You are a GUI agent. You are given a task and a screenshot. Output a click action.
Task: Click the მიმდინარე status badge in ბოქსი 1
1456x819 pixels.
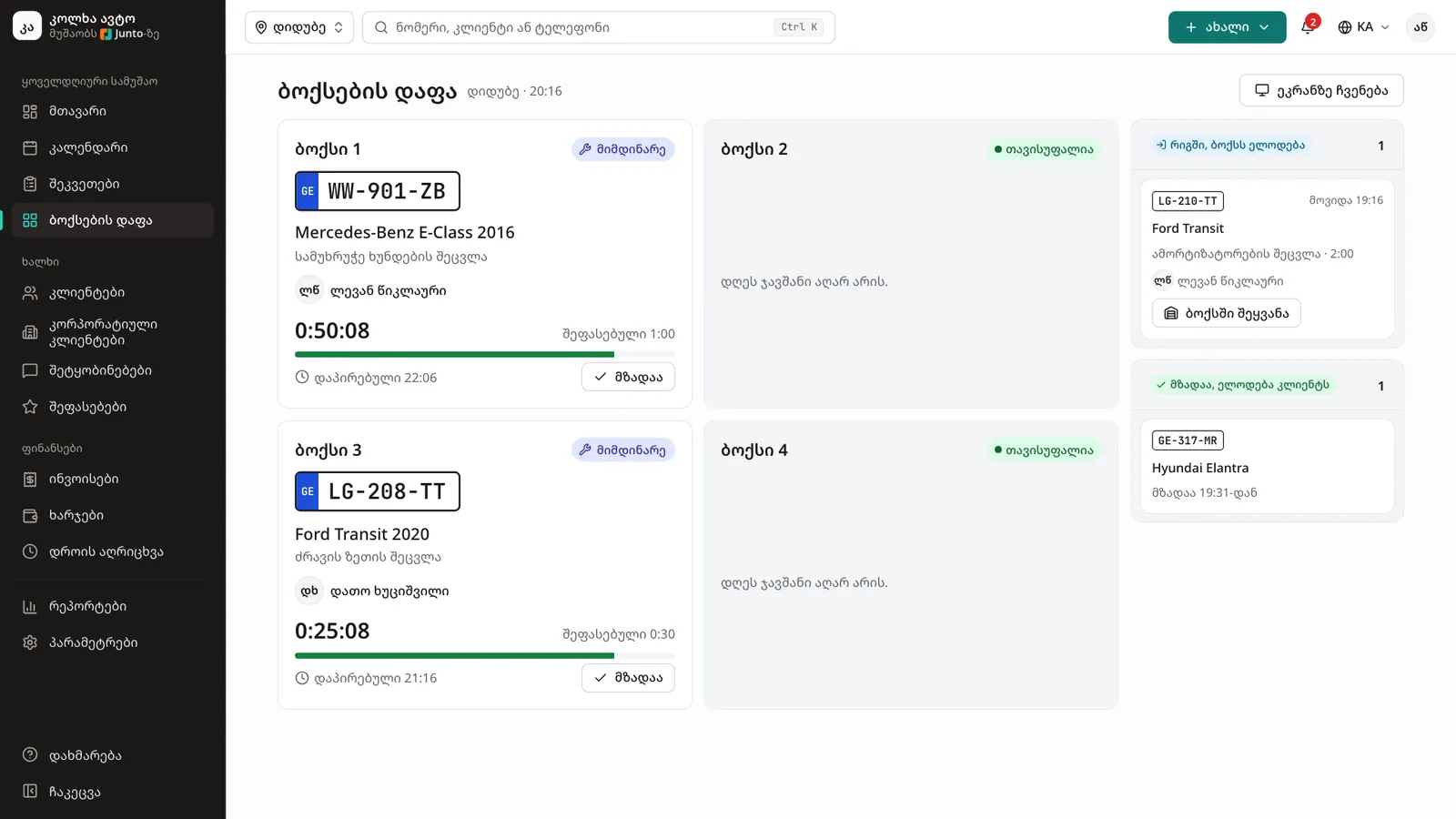(x=623, y=149)
